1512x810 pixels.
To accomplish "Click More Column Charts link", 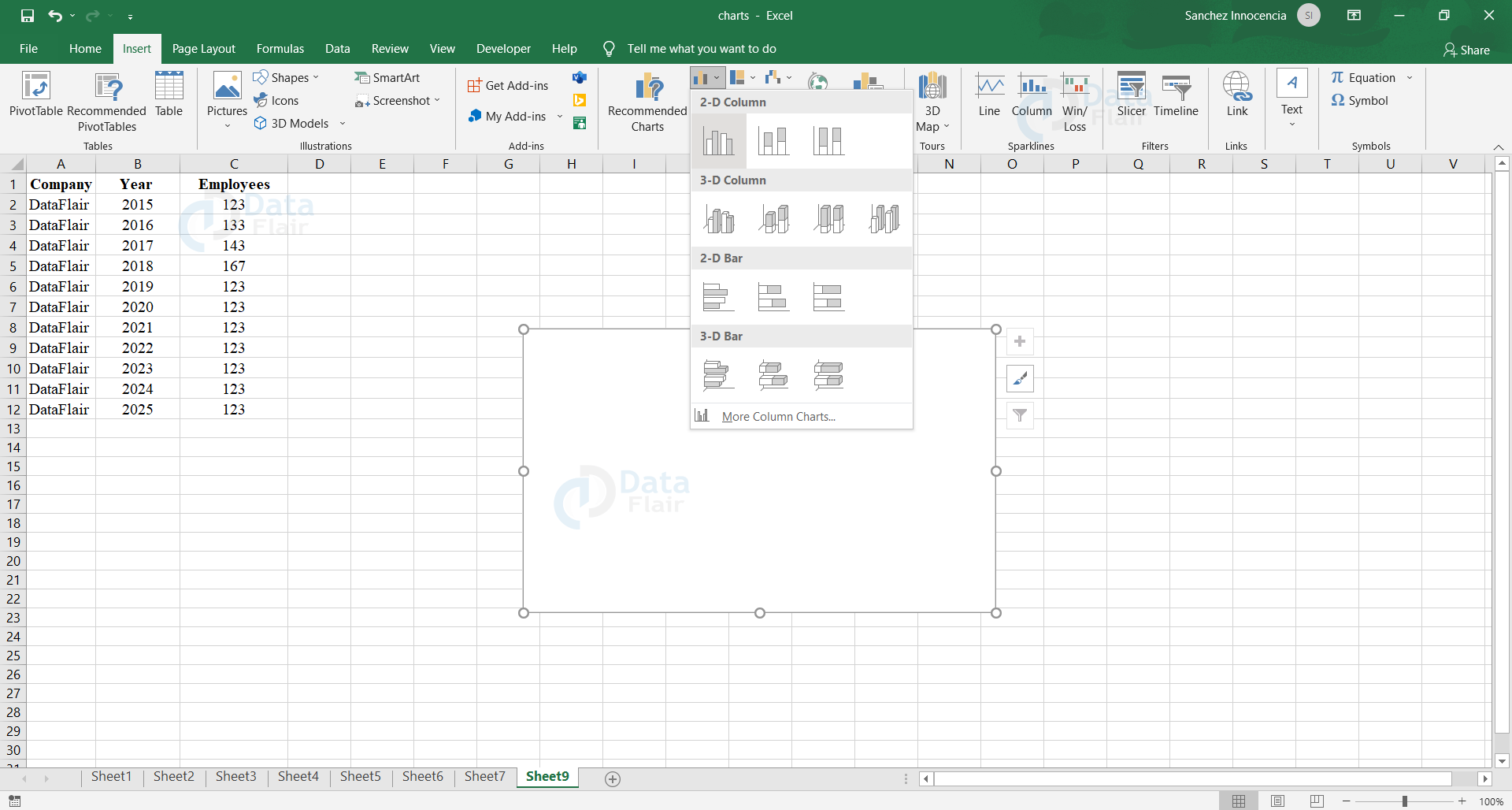I will pos(778,416).
